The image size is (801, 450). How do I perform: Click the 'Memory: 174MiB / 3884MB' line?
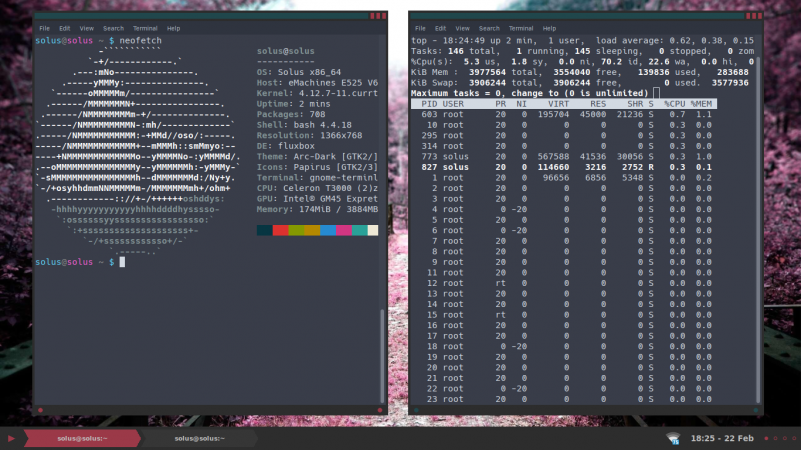point(317,209)
